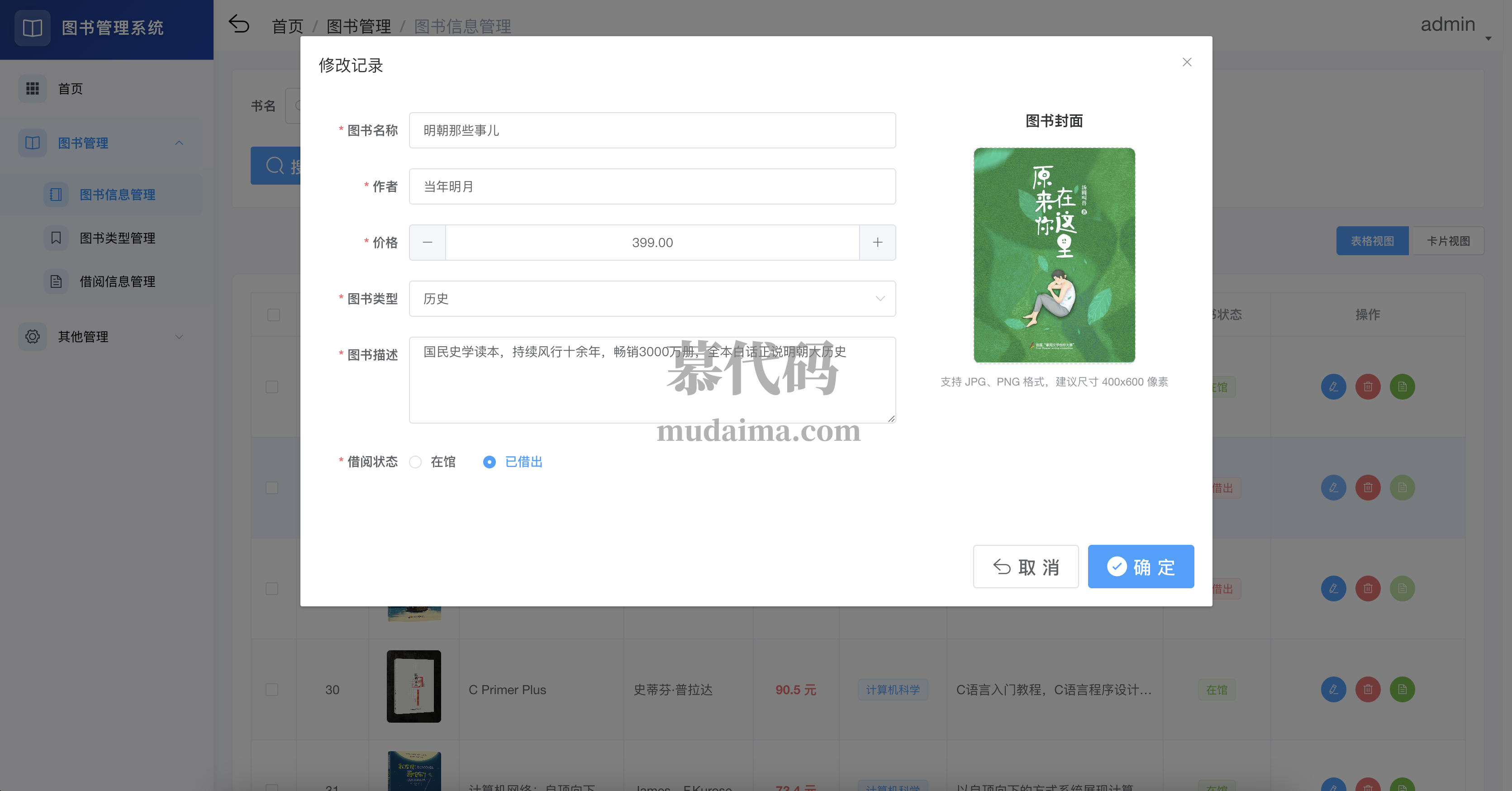The image size is (1512, 791).
Task: Click the red delete icon for C Primer Plus row
Action: [1368, 689]
